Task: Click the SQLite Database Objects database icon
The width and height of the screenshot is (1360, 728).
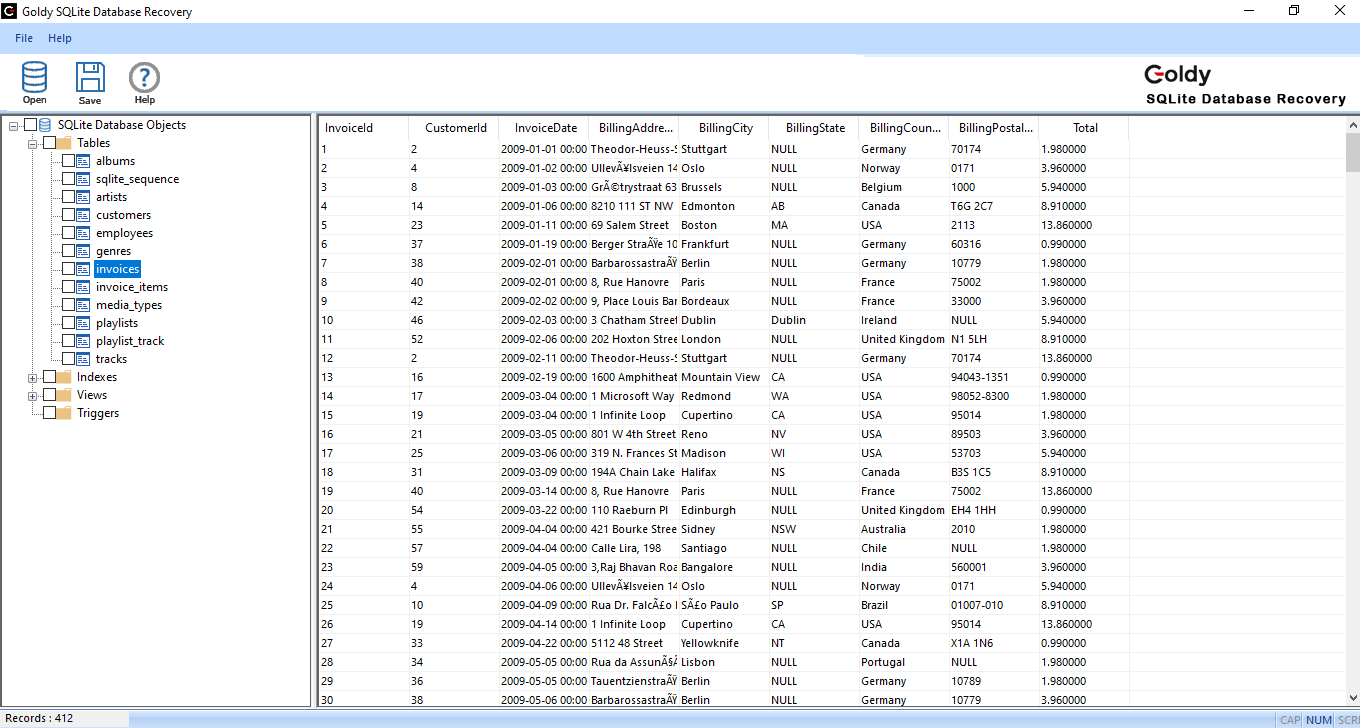Action: coord(45,125)
